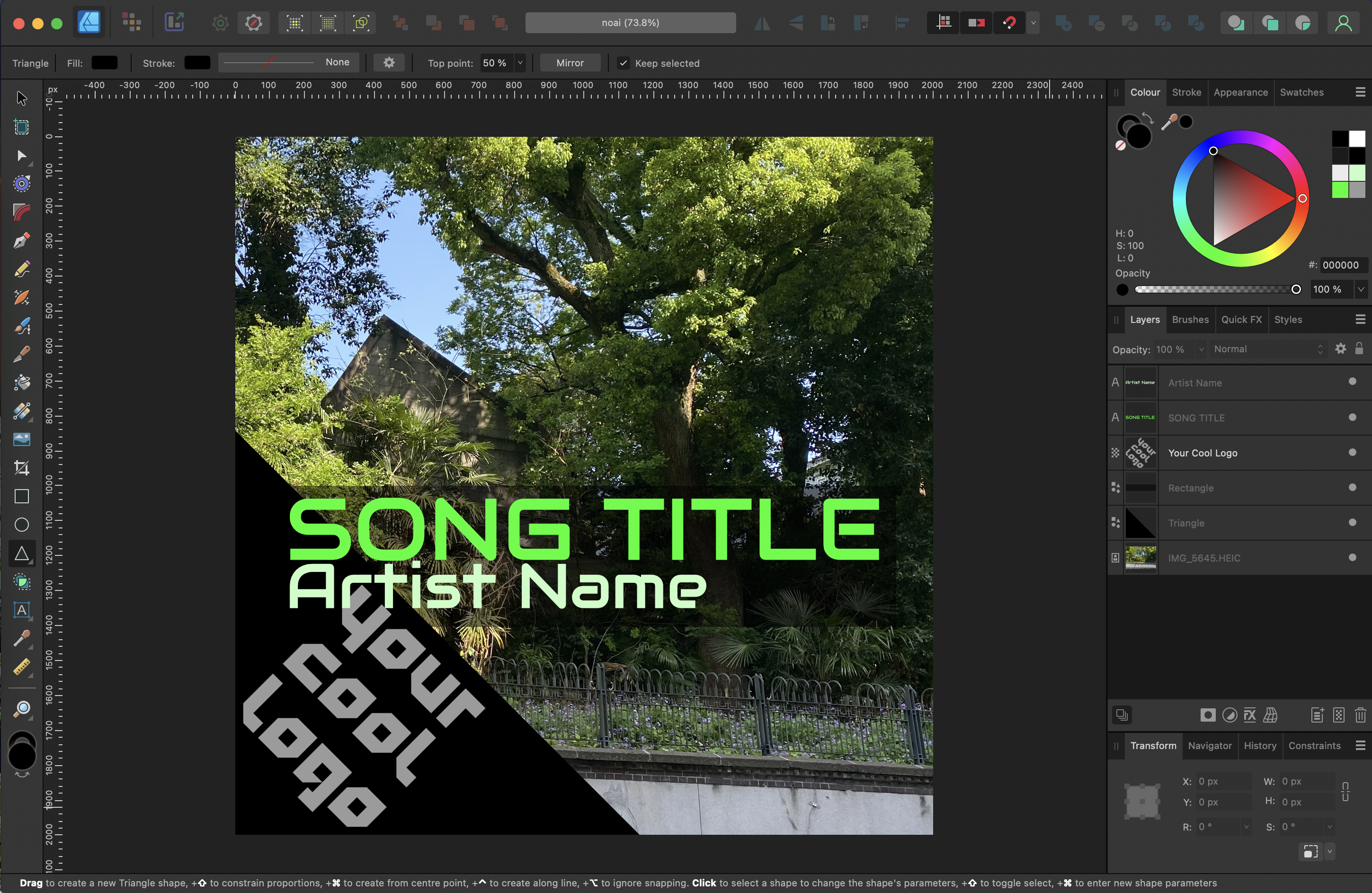Hide the Triangle layer
Image resolution: width=1372 pixels, height=893 pixels.
[1353, 522]
